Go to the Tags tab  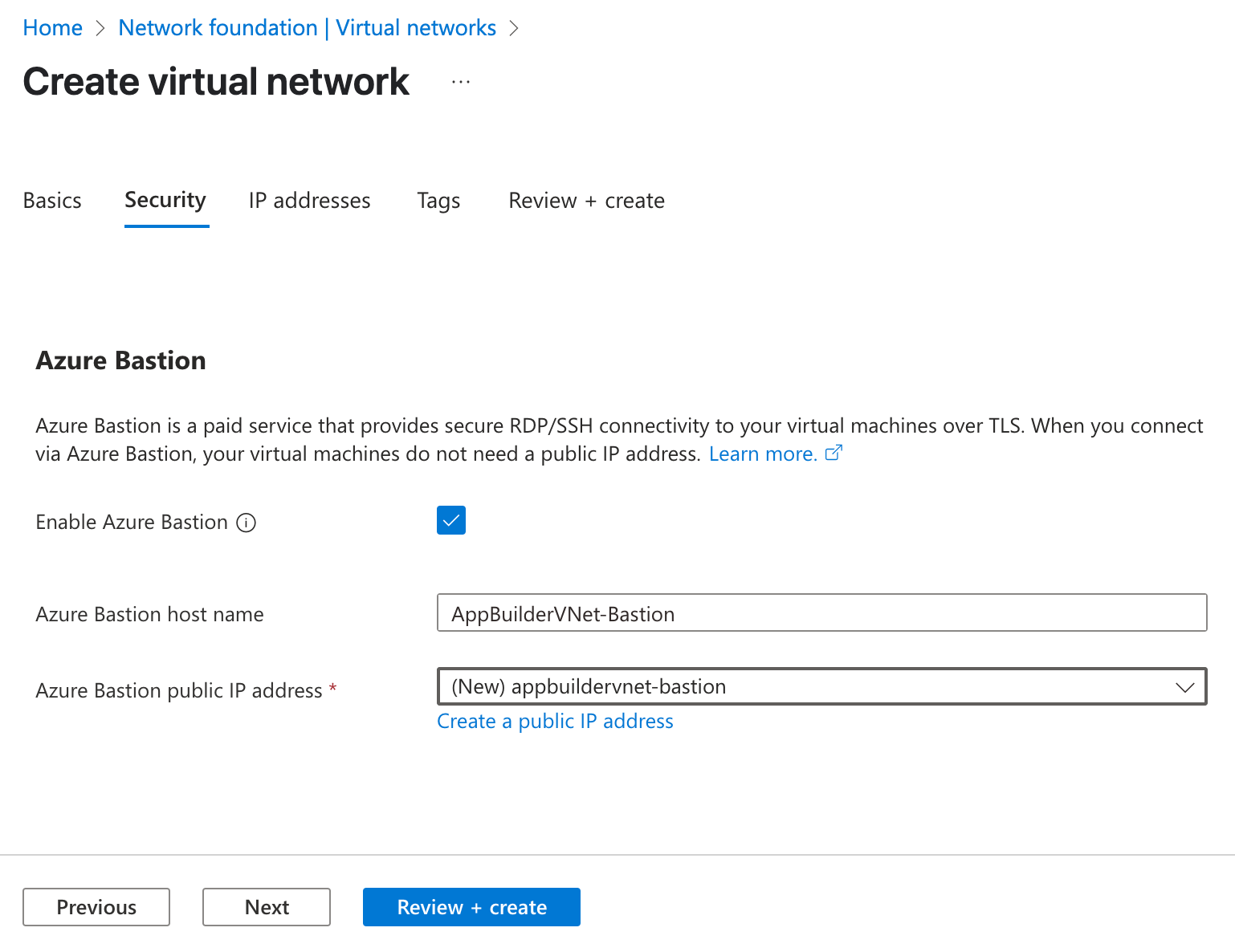438,201
